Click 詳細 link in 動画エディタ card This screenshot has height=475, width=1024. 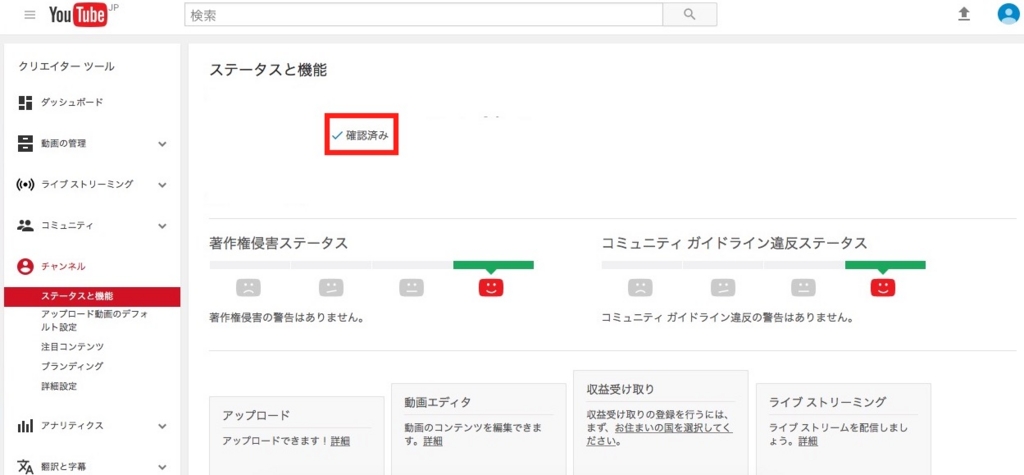432,441
